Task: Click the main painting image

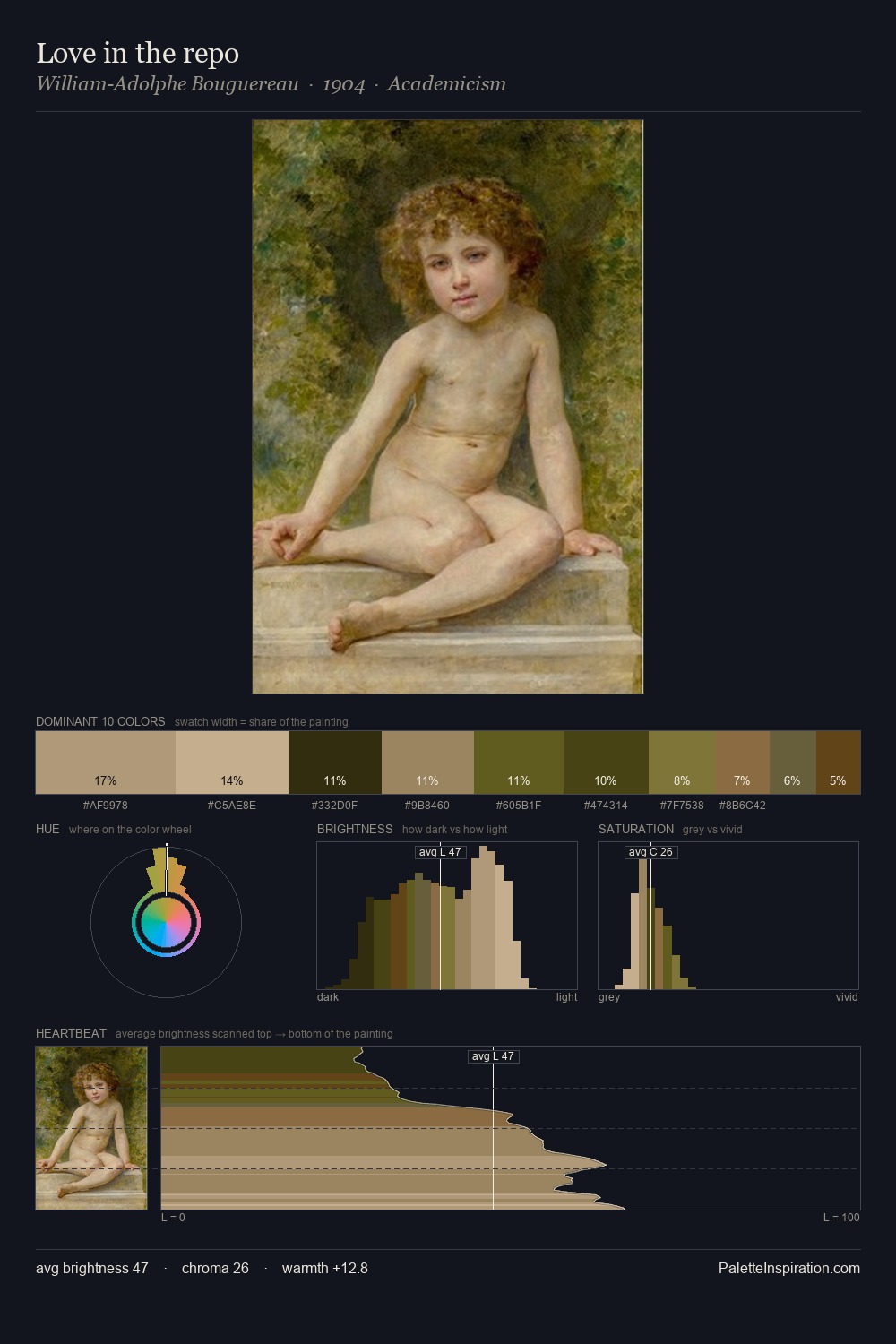Action: (448, 407)
